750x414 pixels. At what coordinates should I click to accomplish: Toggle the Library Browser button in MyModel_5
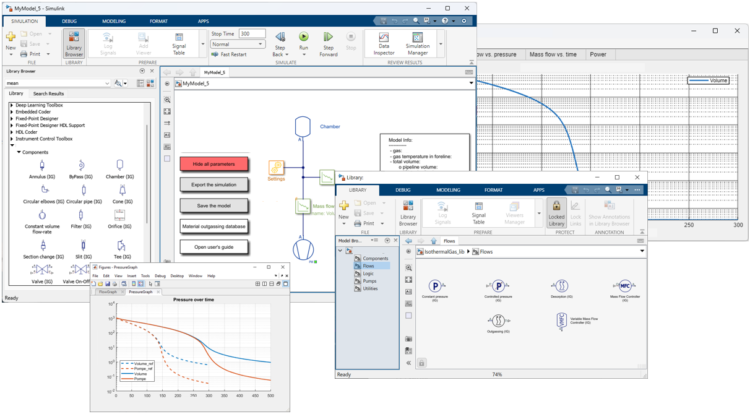(73, 39)
